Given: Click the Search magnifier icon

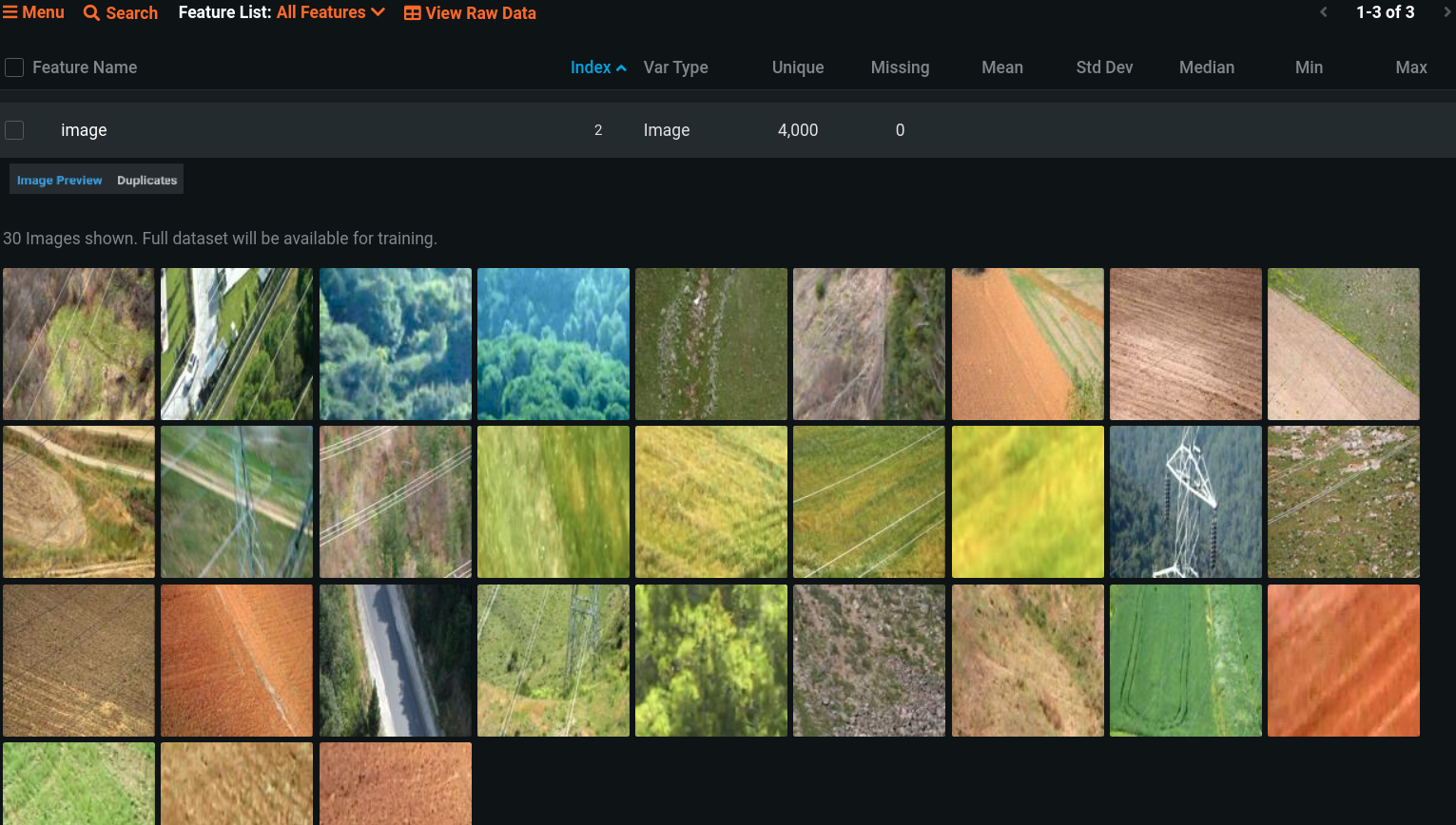Looking at the screenshot, I should click(91, 13).
